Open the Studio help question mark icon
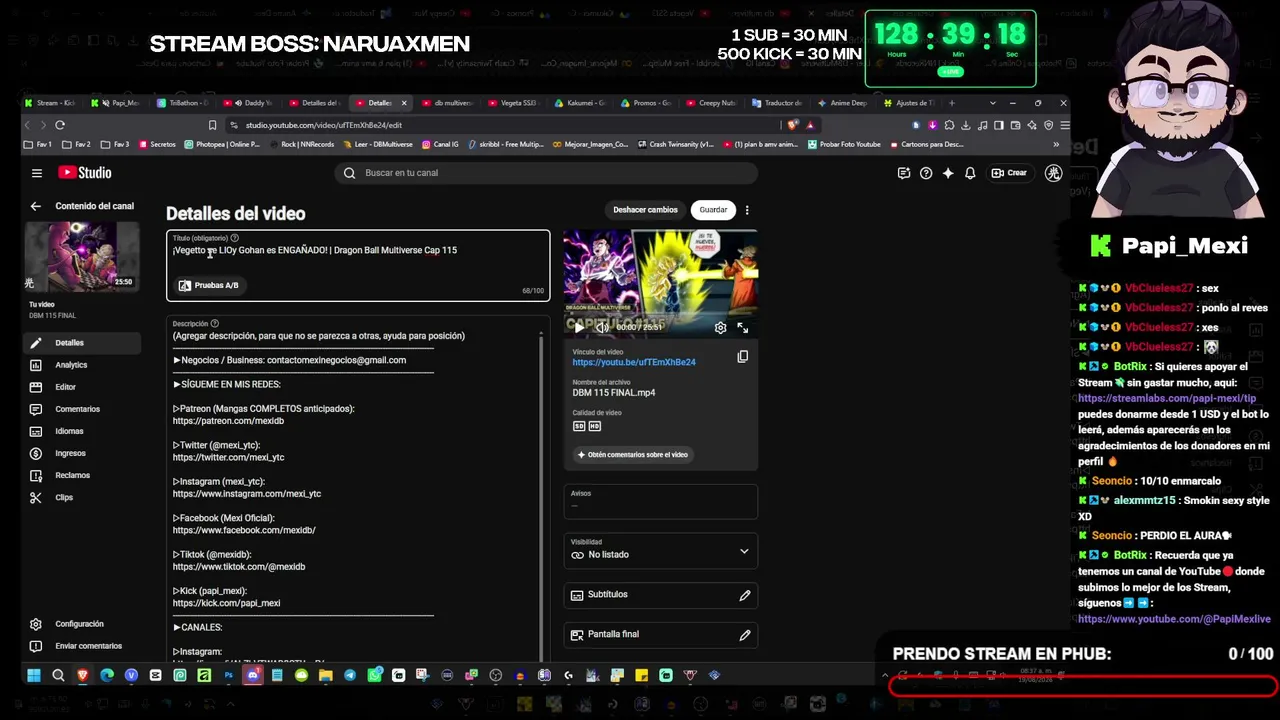 926,173
